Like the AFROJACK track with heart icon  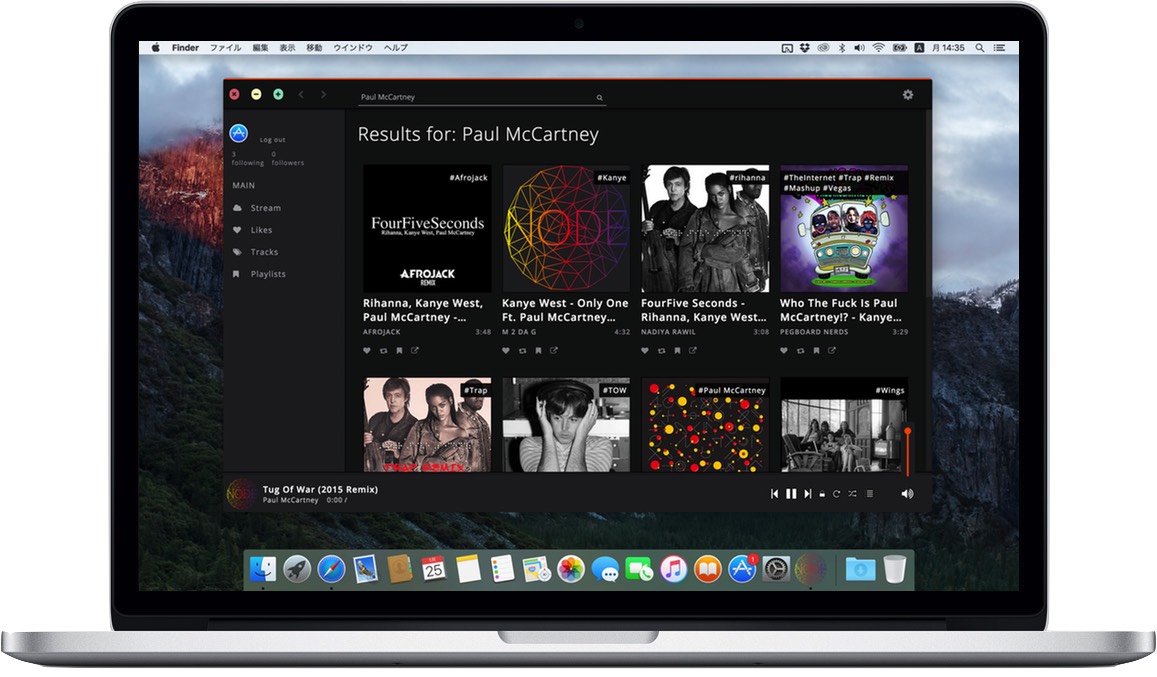pyautogui.click(x=367, y=351)
